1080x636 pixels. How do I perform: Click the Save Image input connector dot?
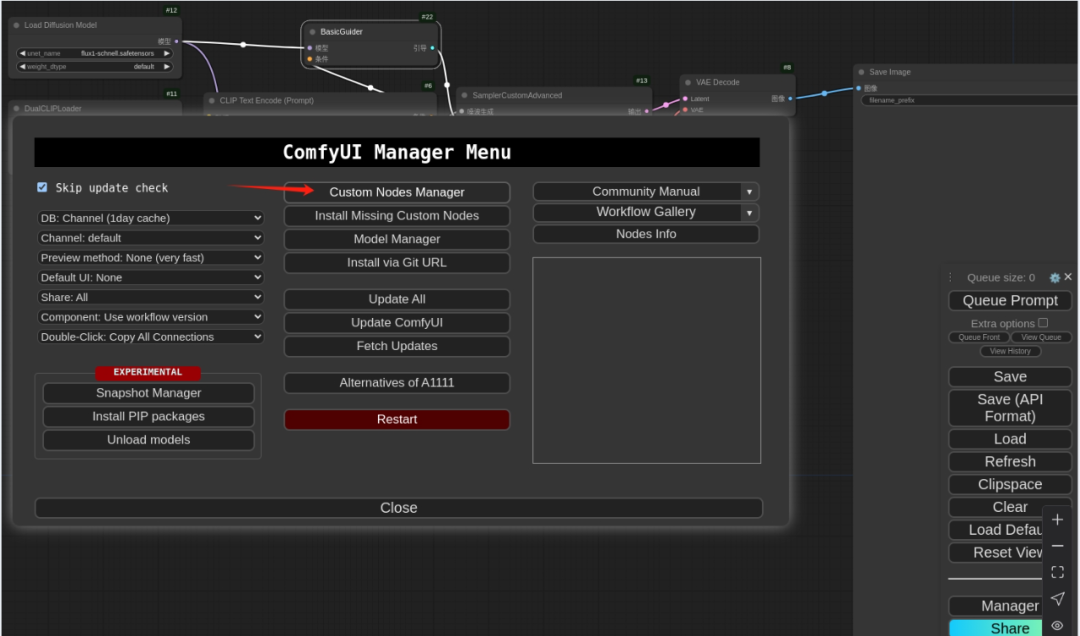[859, 88]
